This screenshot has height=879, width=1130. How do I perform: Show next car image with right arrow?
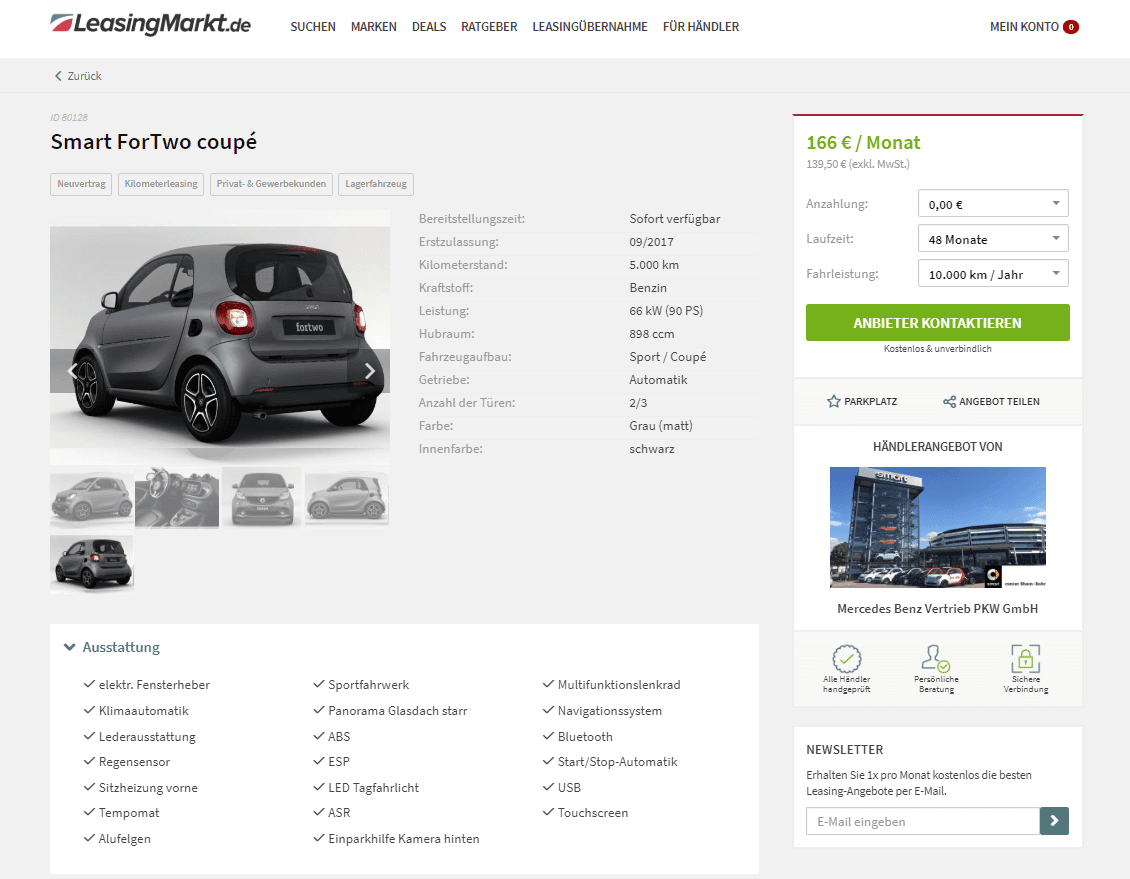[x=369, y=371]
